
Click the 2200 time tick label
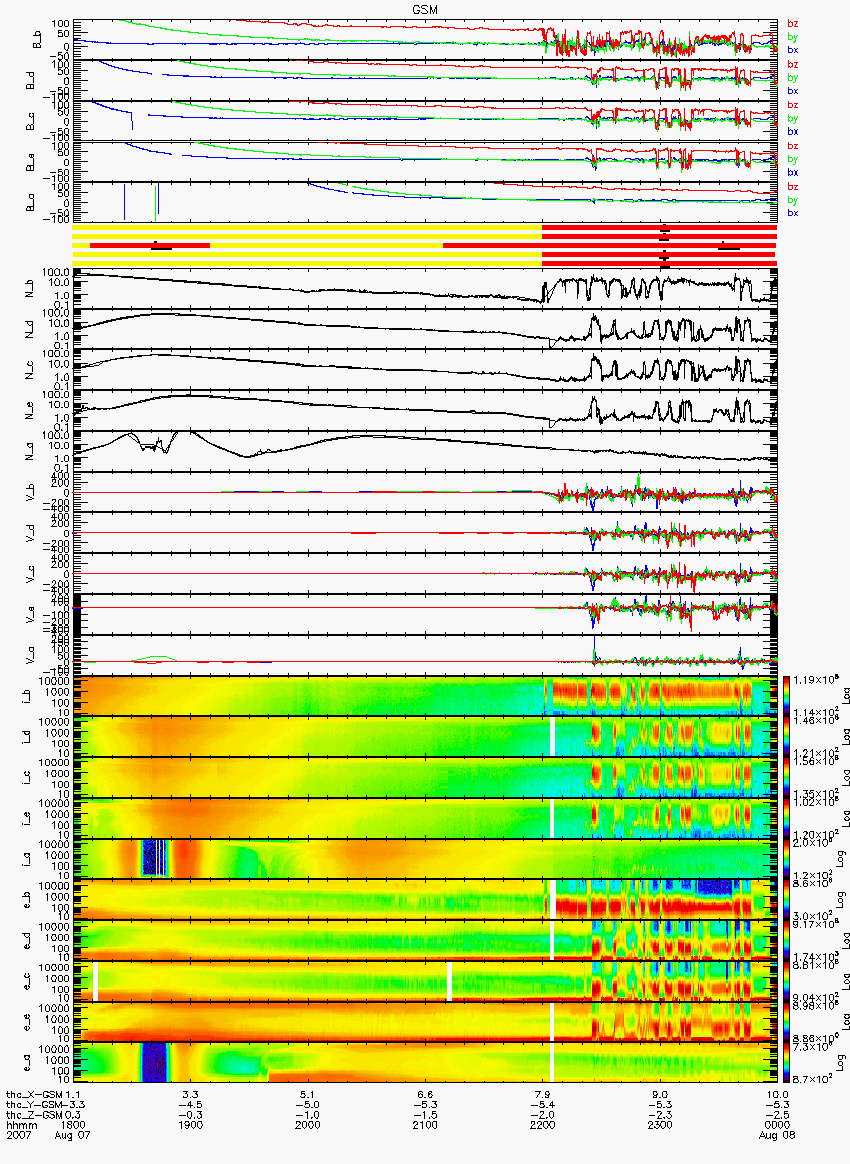click(543, 1125)
